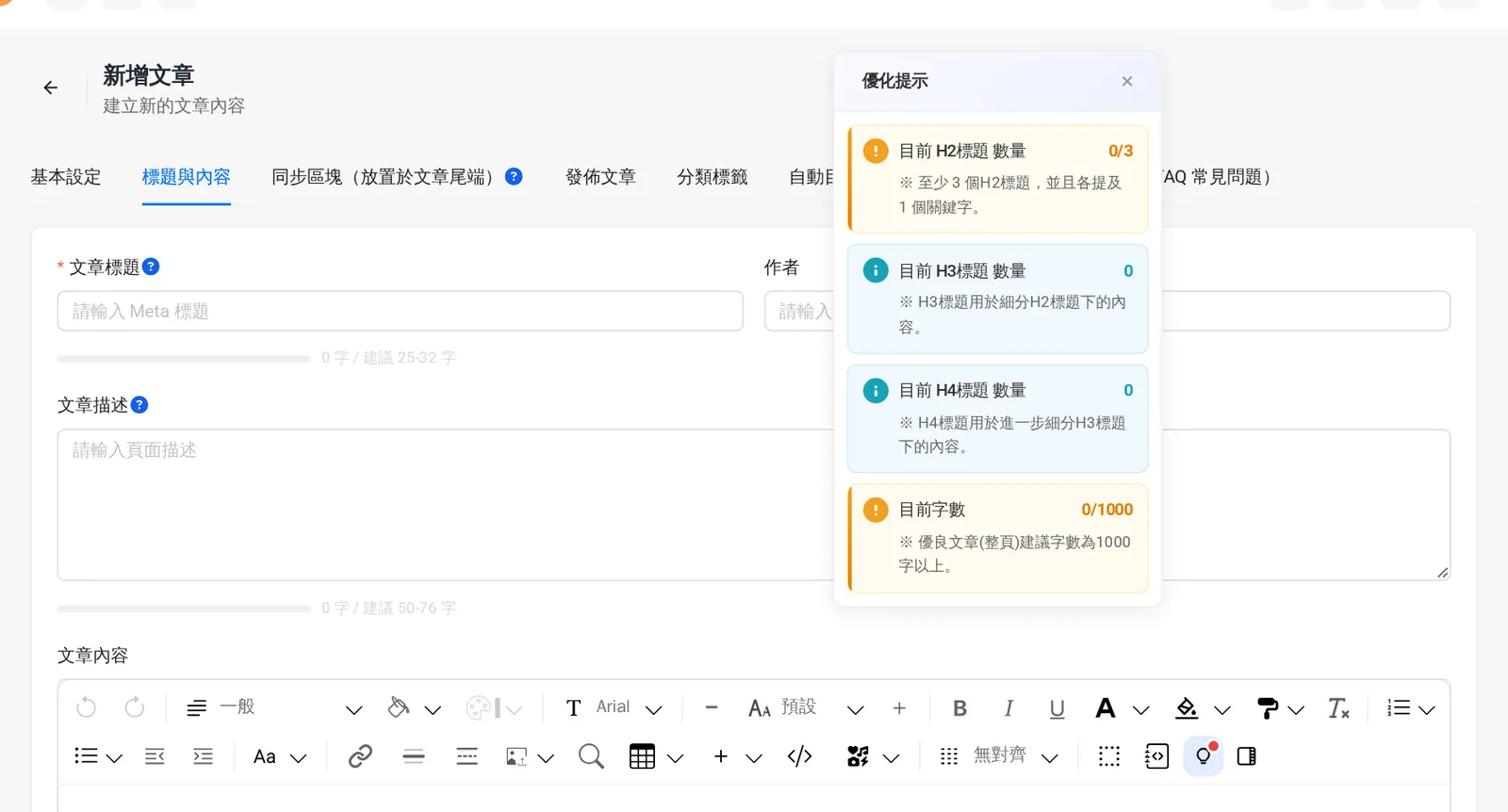This screenshot has height=812, width=1508.
Task: Open the 無對齊 alignment dropdown
Action: click(999, 756)
